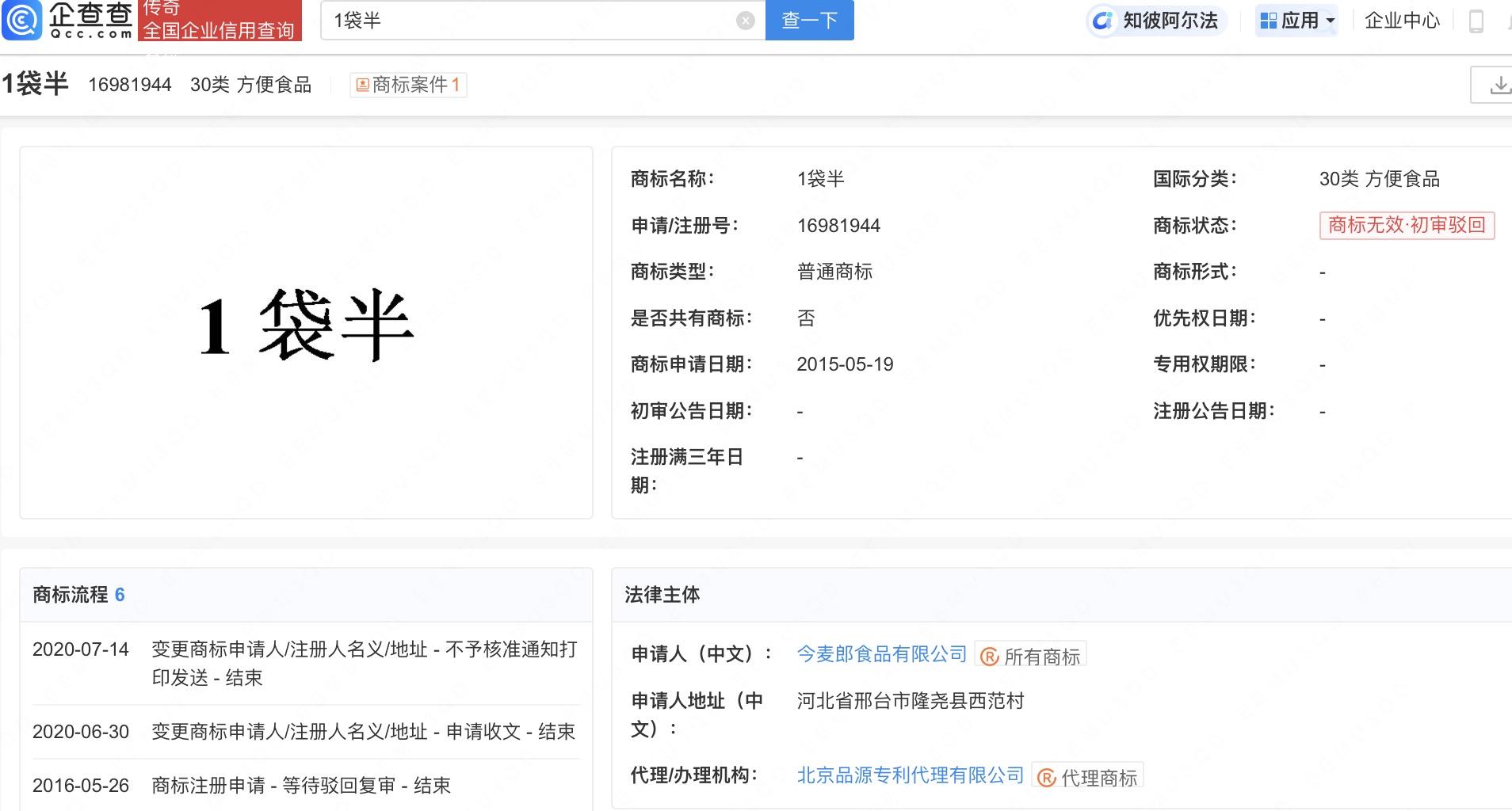Viewport: 1512px width, 811px height.
Task: Open 今麦郎食品有限公司 company link
Action: [881, 654]
